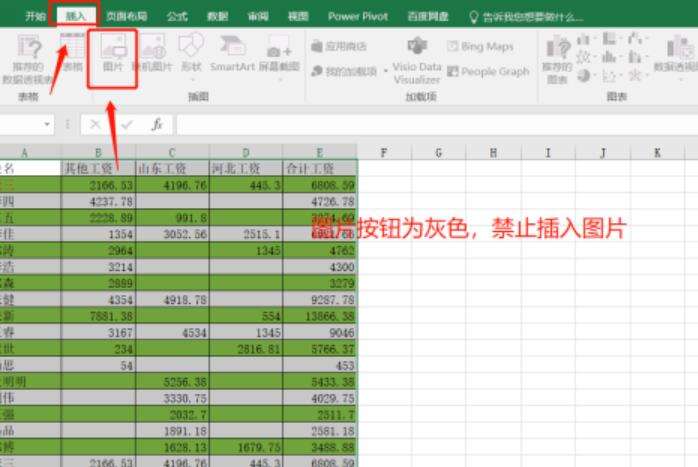
Task: Switch to the Power Pivot tab
Action: click(x=357, y=16)
